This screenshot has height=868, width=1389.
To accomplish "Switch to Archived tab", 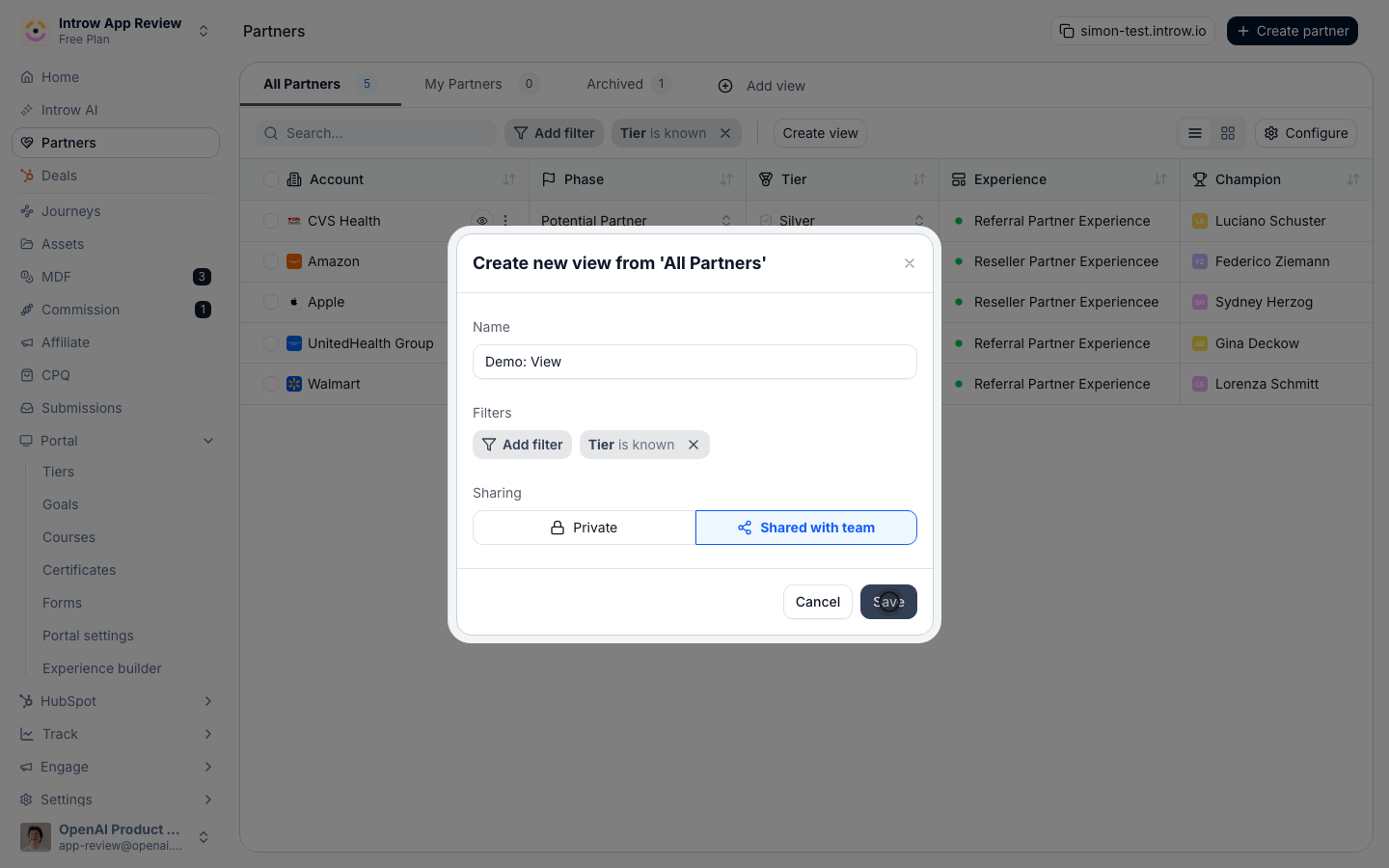I will click(x=628, y=84).
